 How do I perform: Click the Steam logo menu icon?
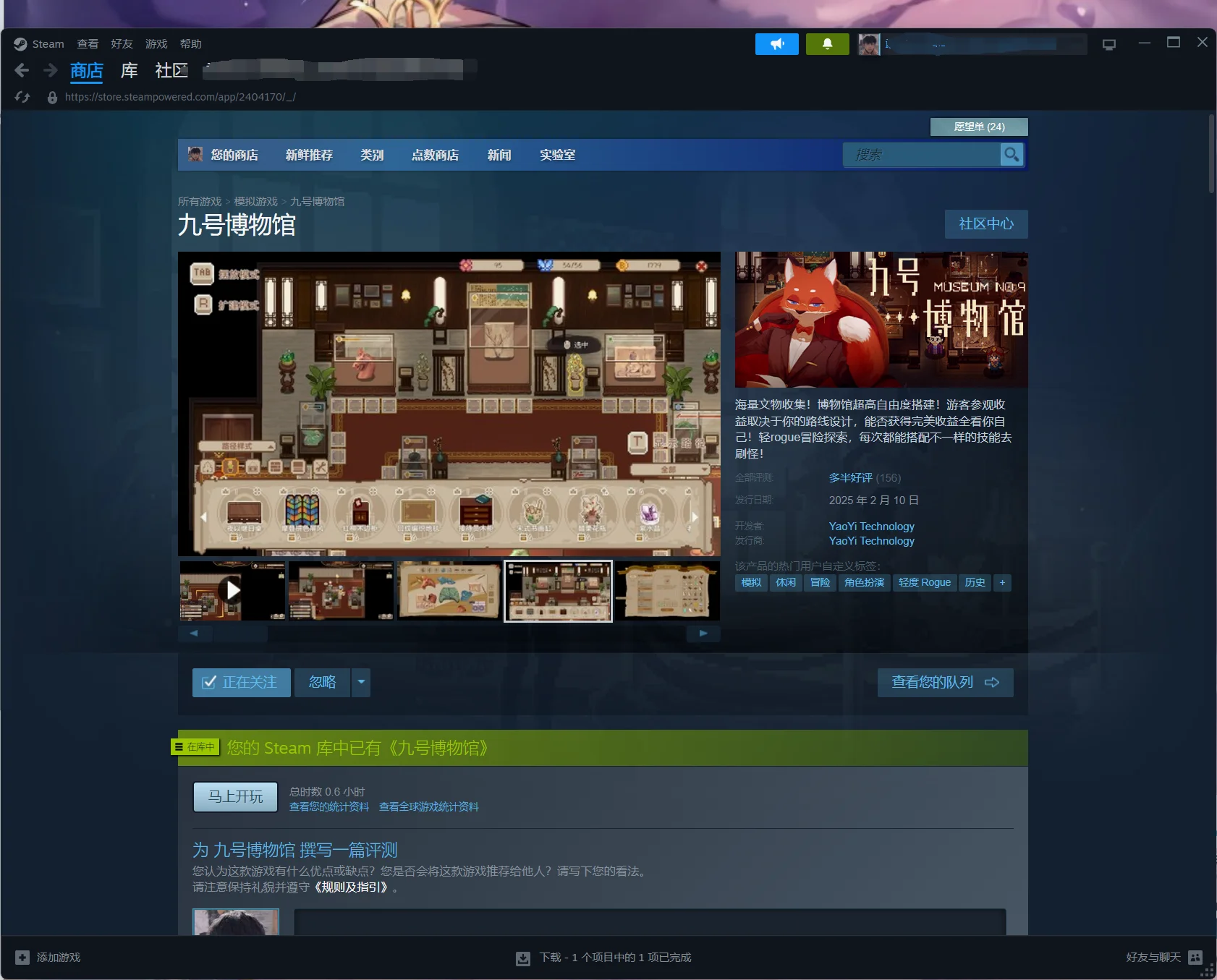coord(20,44)
